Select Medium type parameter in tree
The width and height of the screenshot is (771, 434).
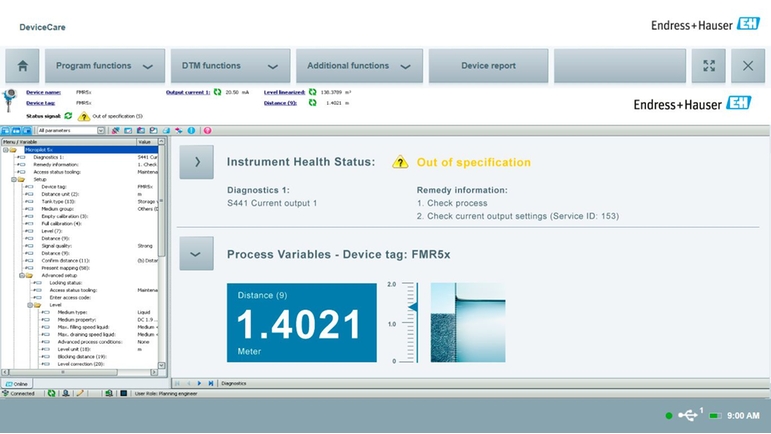click(72, 312)
